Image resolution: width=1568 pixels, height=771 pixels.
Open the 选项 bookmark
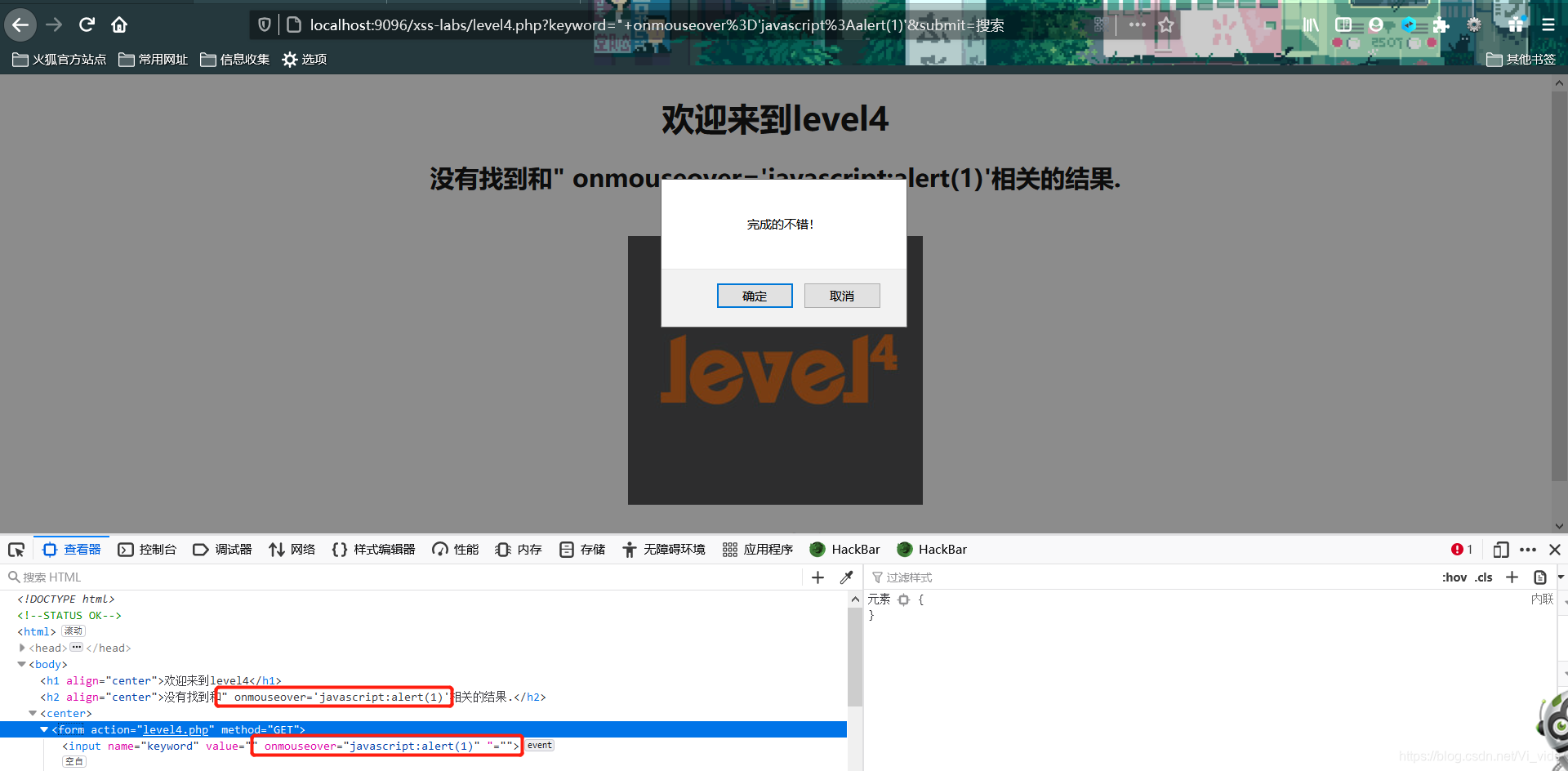tap(305, 59)
